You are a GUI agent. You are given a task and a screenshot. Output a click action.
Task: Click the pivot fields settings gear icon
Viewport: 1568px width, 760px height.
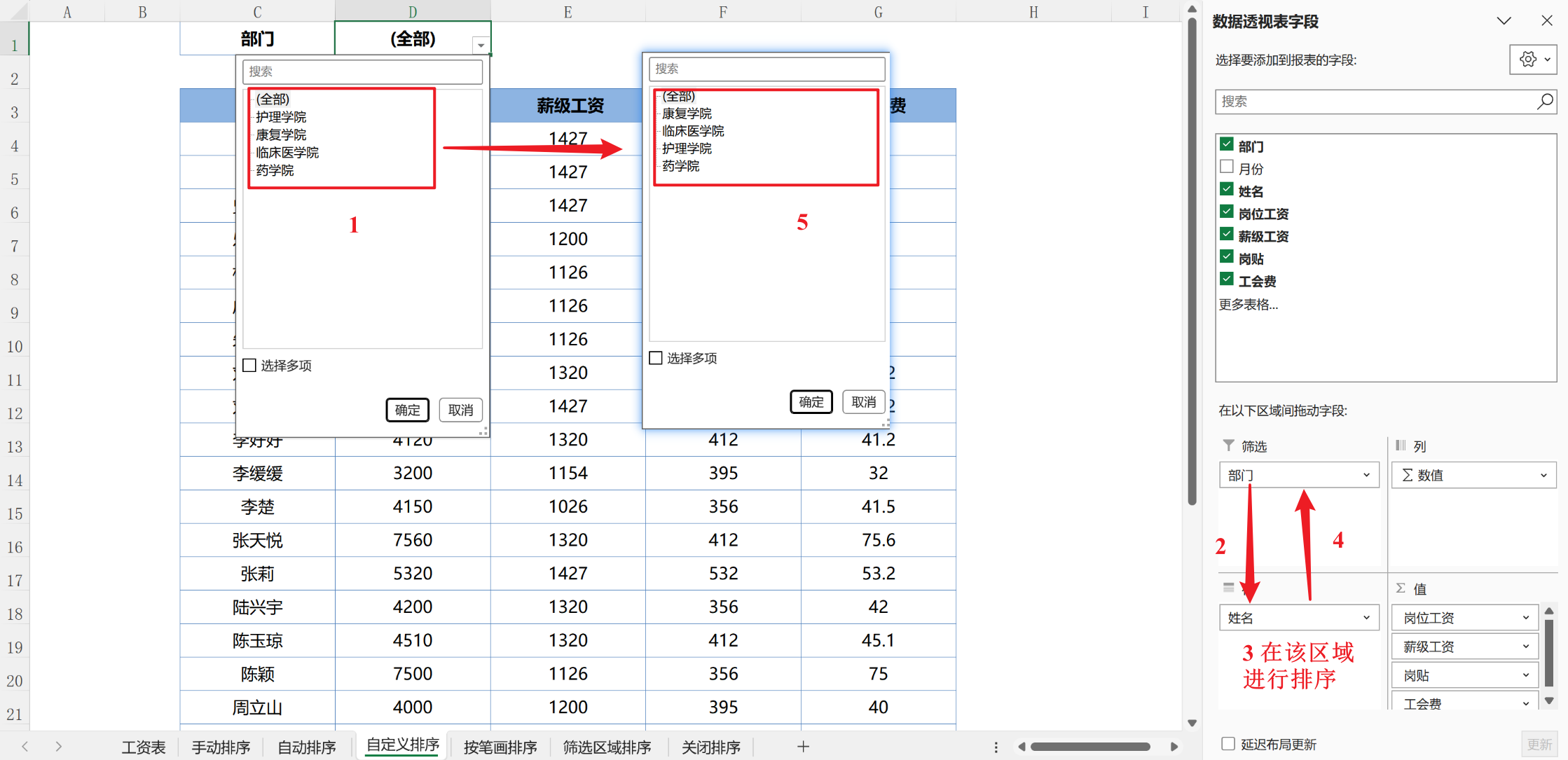pos(1527,60)
